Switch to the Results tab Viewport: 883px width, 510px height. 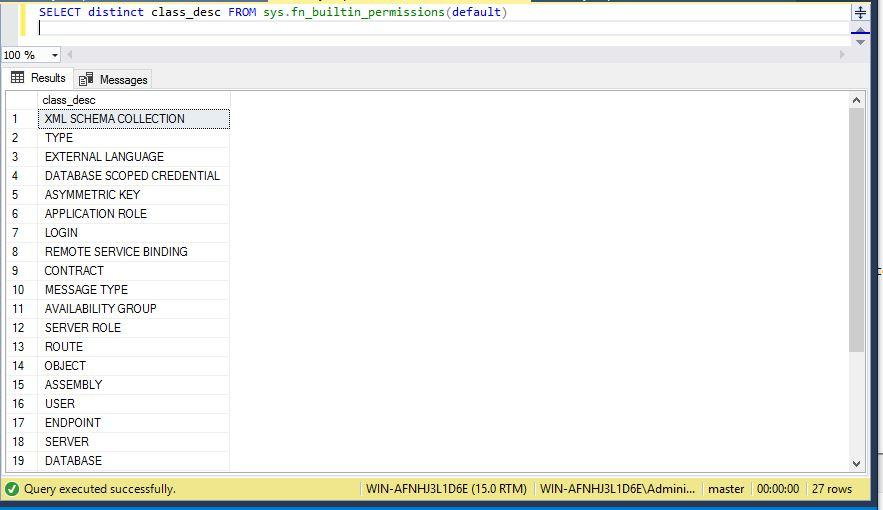pos(38,78)
